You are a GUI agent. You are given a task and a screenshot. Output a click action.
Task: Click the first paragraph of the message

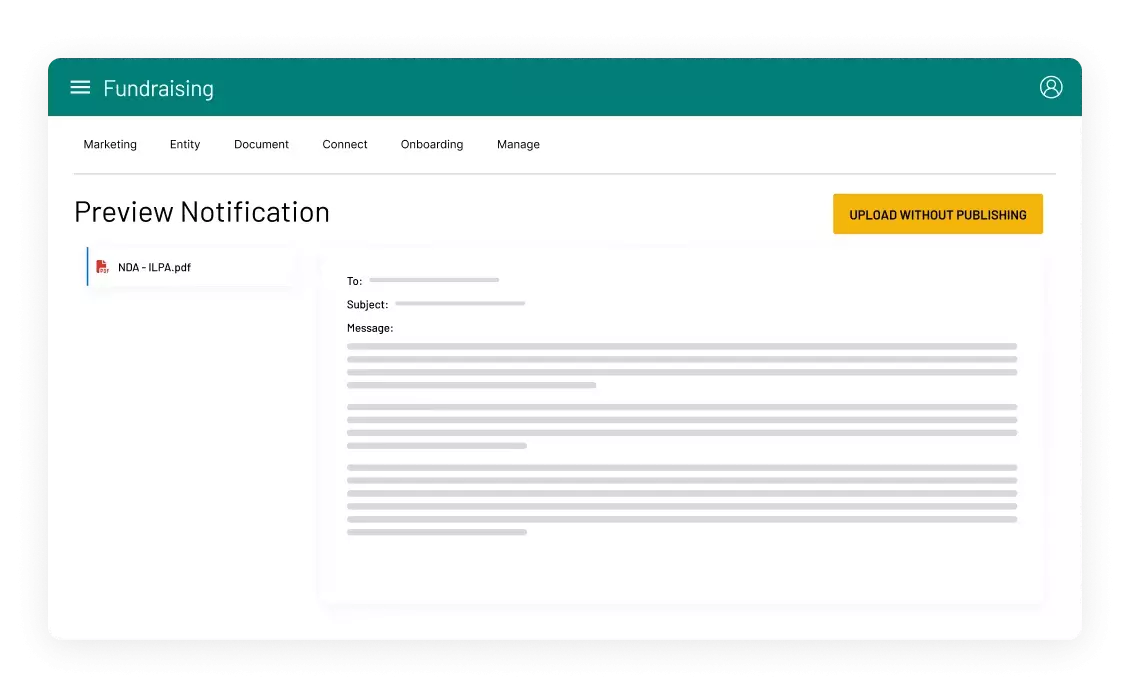pyautogui.click(x=681, y=365)
